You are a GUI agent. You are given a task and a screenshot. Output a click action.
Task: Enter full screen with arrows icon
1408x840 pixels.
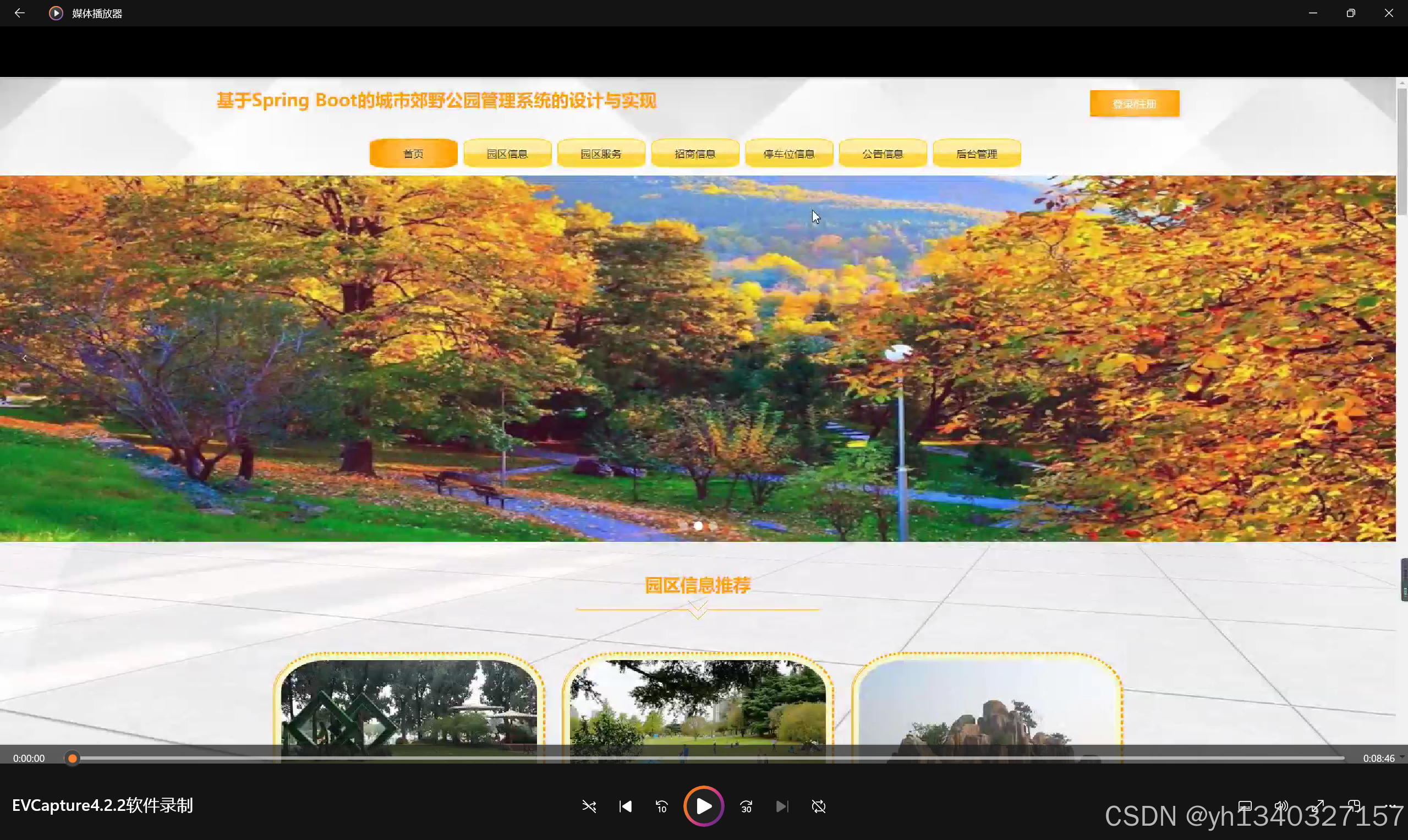(x=1317, y=806)
